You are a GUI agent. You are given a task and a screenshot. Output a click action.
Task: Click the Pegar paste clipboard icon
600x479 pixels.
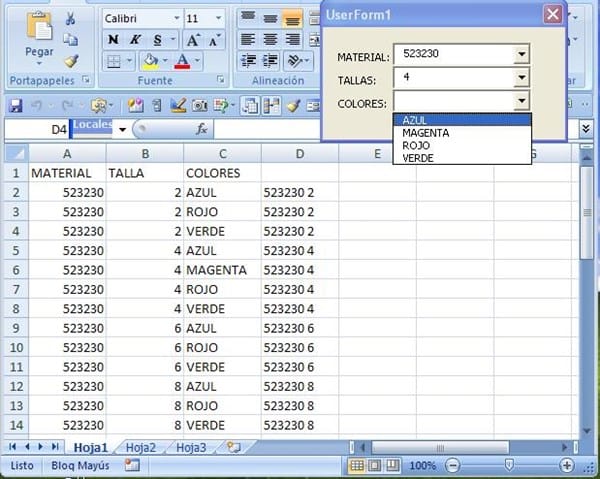click(39, 27)
